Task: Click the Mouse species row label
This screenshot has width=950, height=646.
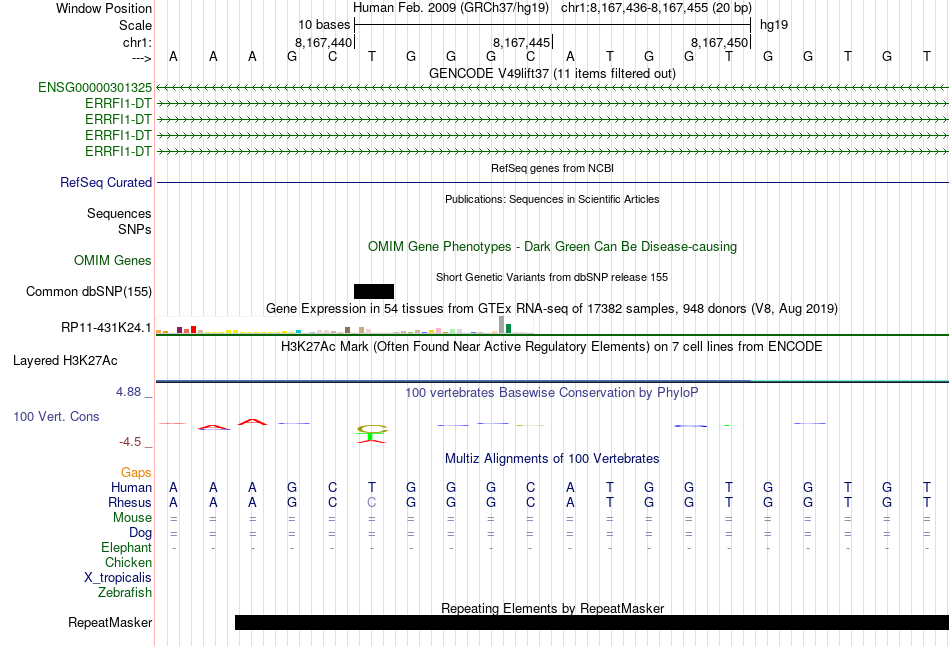Action: click(x=132, y=518)
